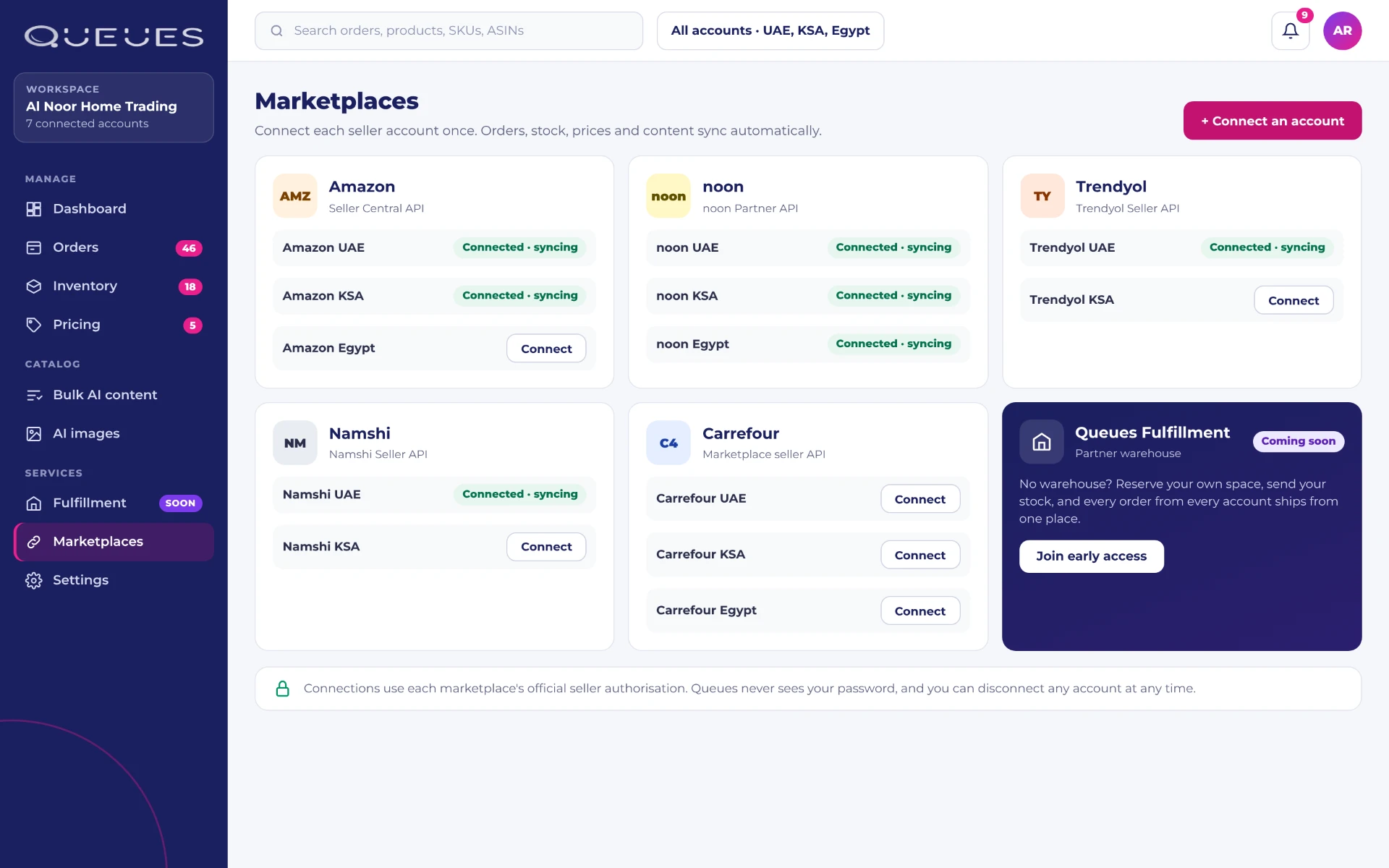Click the Orders 46 count badge

189,248
